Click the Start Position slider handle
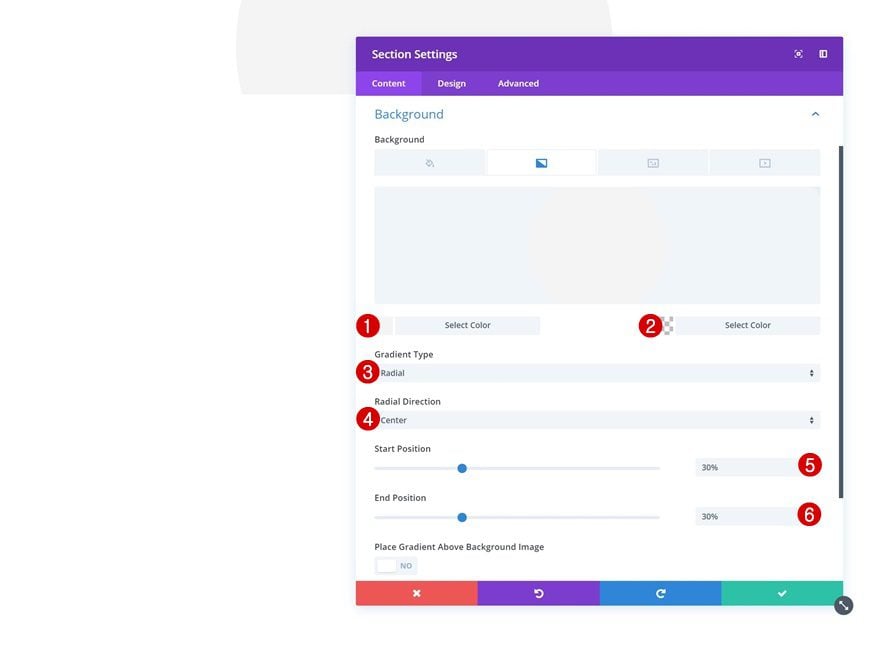 (462, 468)
